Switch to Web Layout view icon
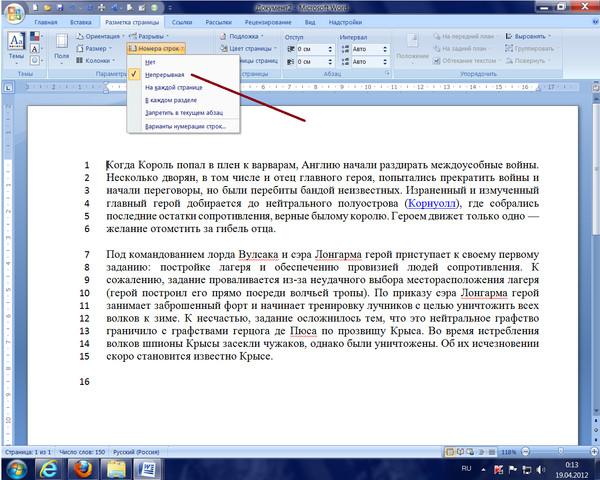Screen dimensions: 600x480 click(x=470, y=452)
